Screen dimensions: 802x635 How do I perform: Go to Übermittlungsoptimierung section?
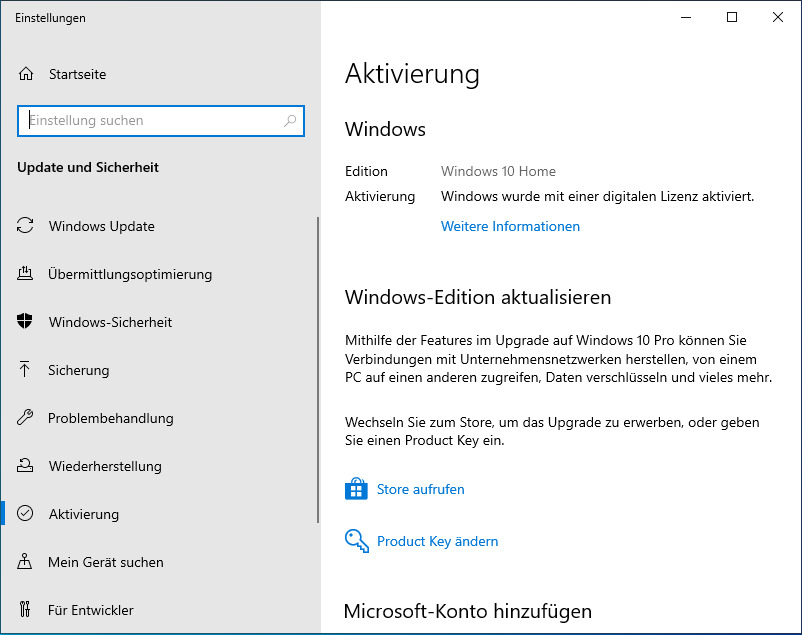tap(159, 274)
